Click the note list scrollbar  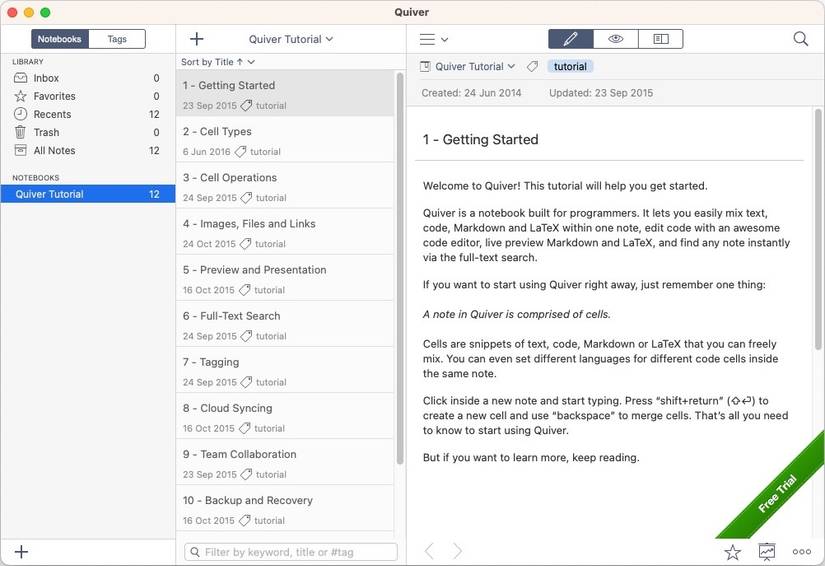tap(400, 268)
